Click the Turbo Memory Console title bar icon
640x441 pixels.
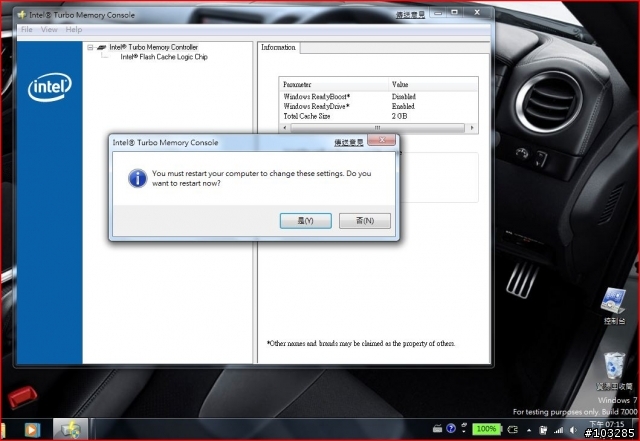(22, 15)
